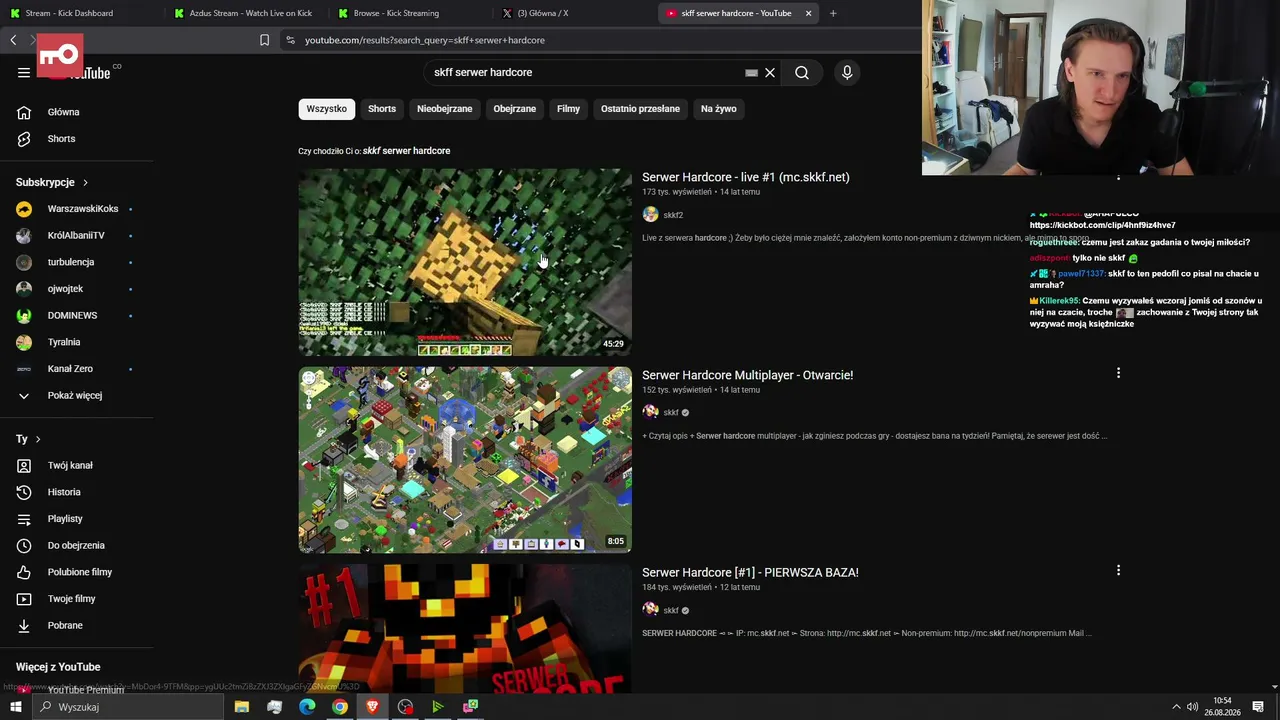Open a new browser tab

833,13
